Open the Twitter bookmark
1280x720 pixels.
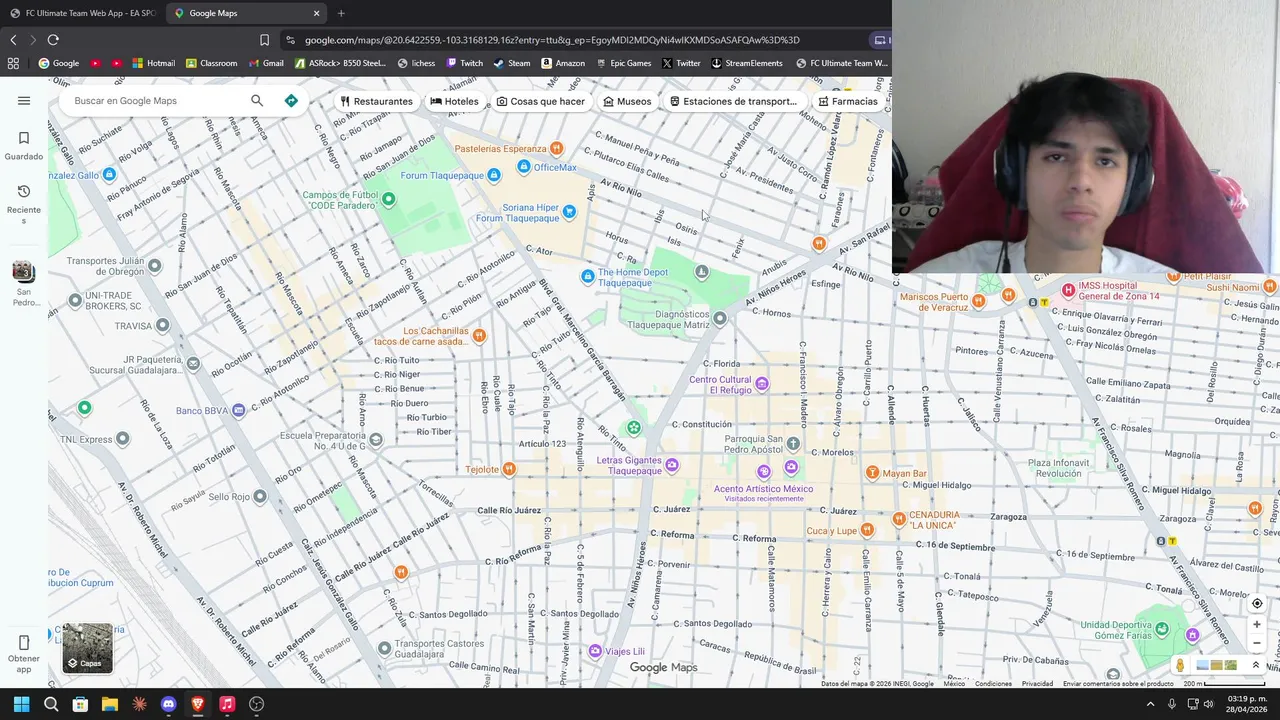pos(681,63)
